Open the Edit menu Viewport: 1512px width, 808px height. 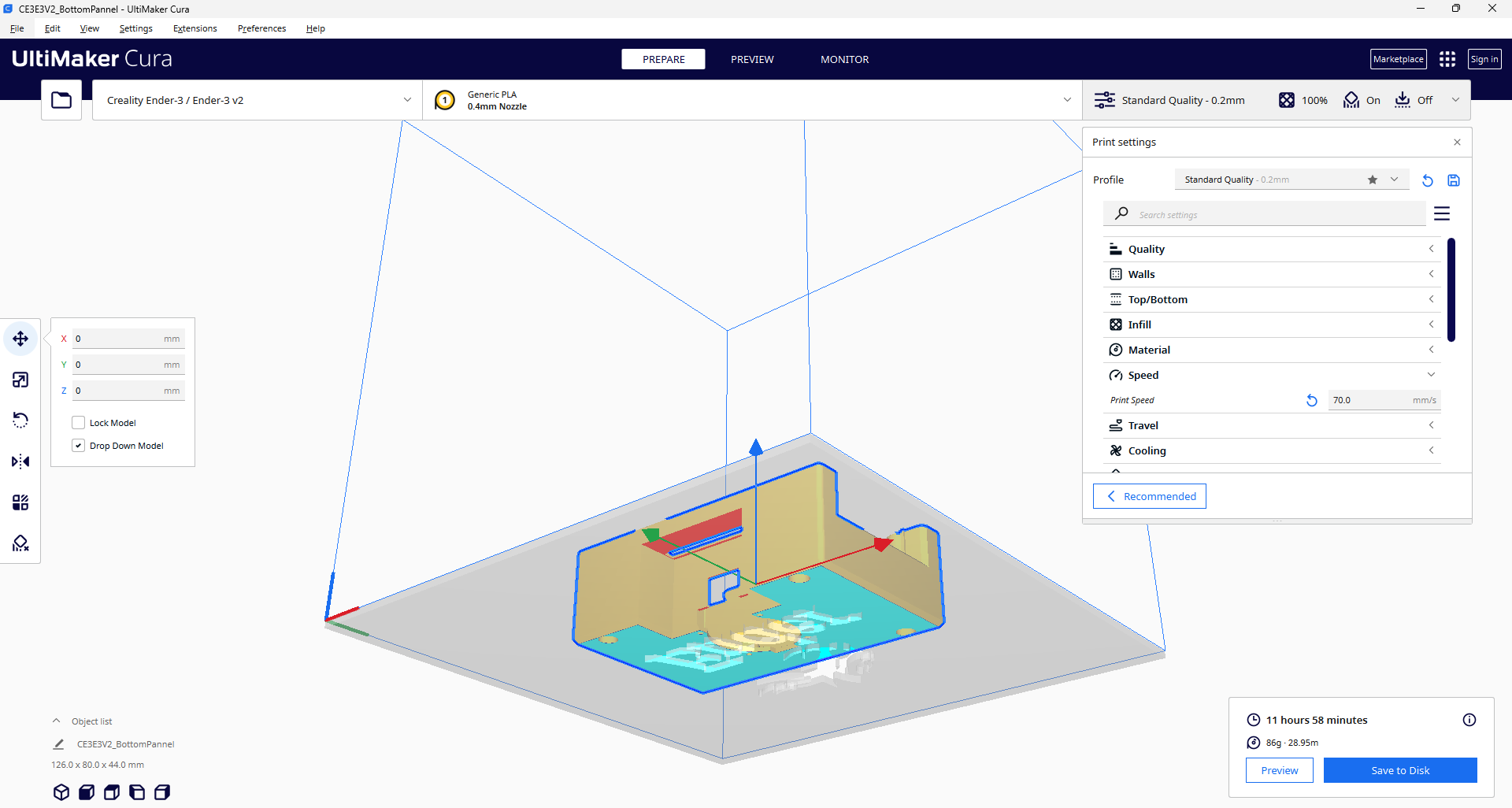53,28
